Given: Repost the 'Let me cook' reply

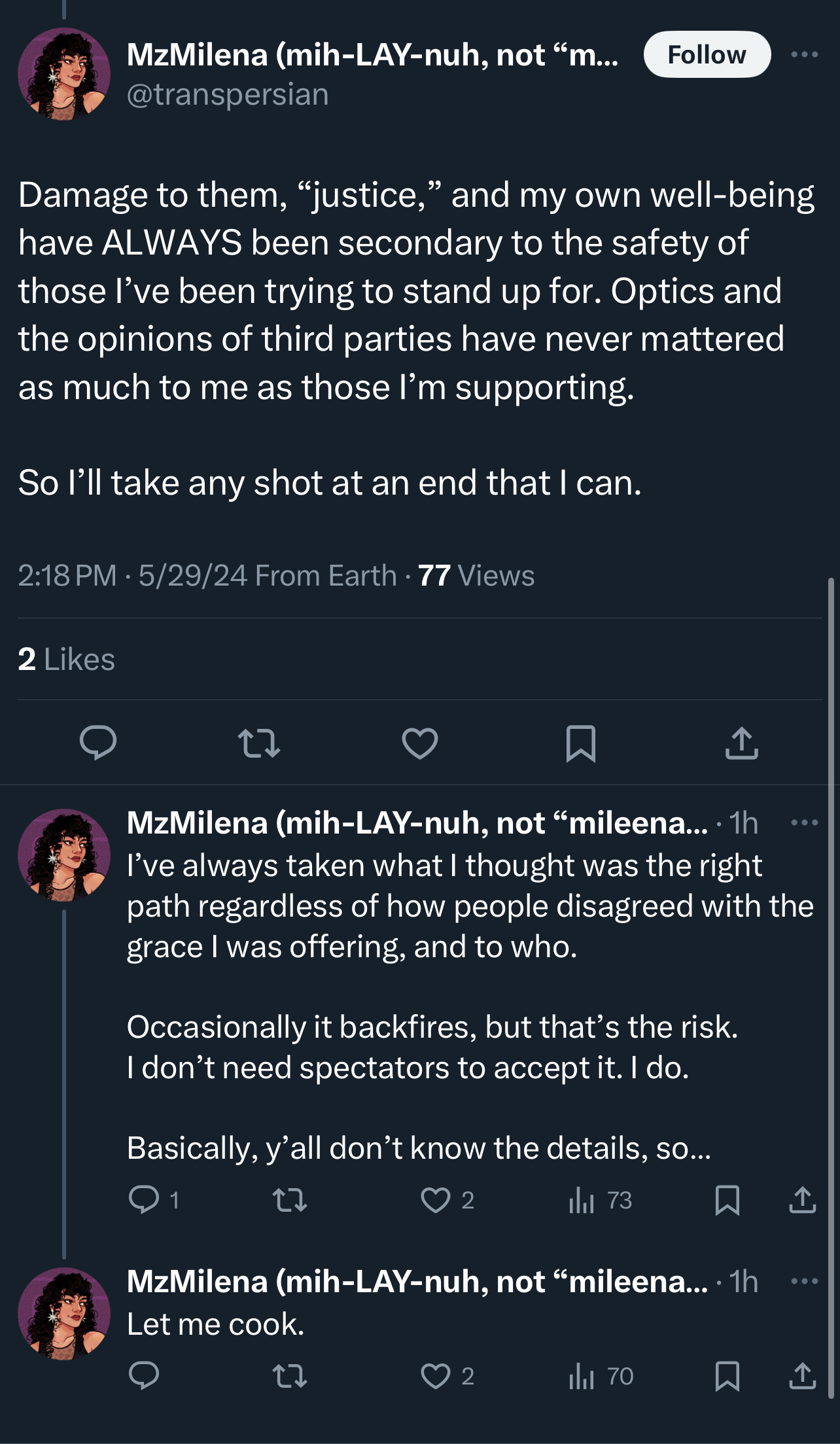Looking at the screenshot, I should (x=289, y=1376).
